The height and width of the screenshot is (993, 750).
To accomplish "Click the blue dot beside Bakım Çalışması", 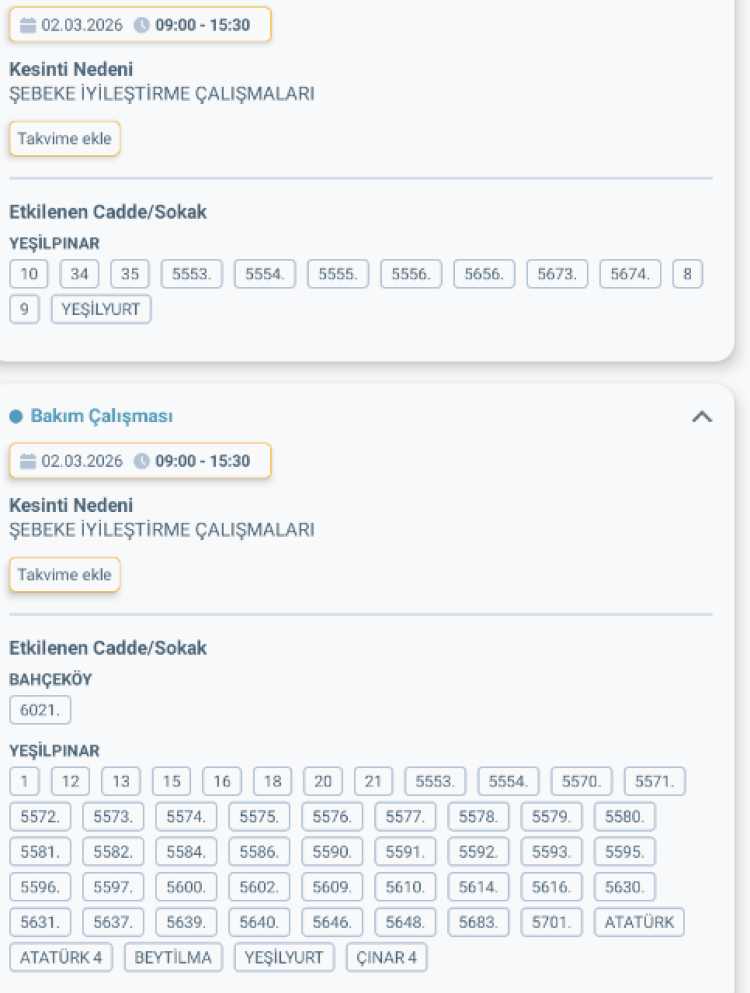I will pyautogui.click(x=16, y=416).
